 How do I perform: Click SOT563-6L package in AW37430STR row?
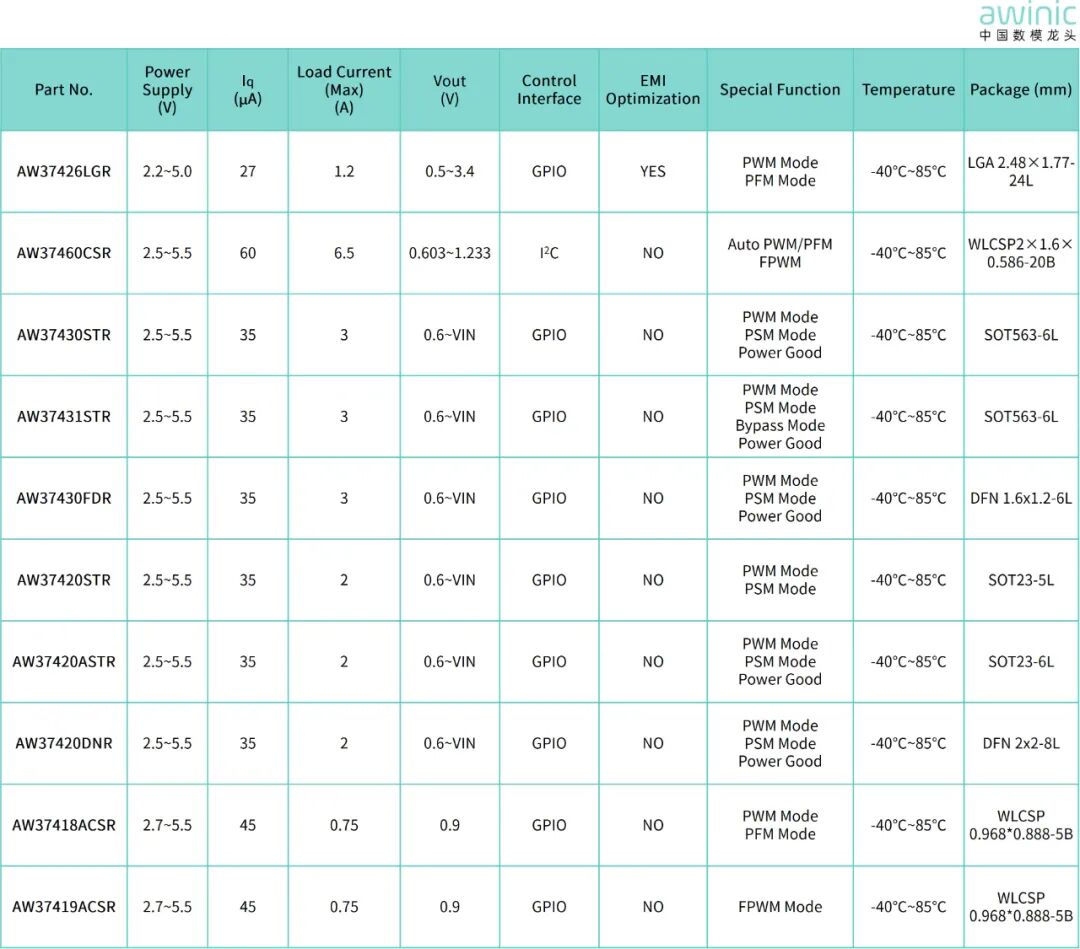tap(1021, 335)
